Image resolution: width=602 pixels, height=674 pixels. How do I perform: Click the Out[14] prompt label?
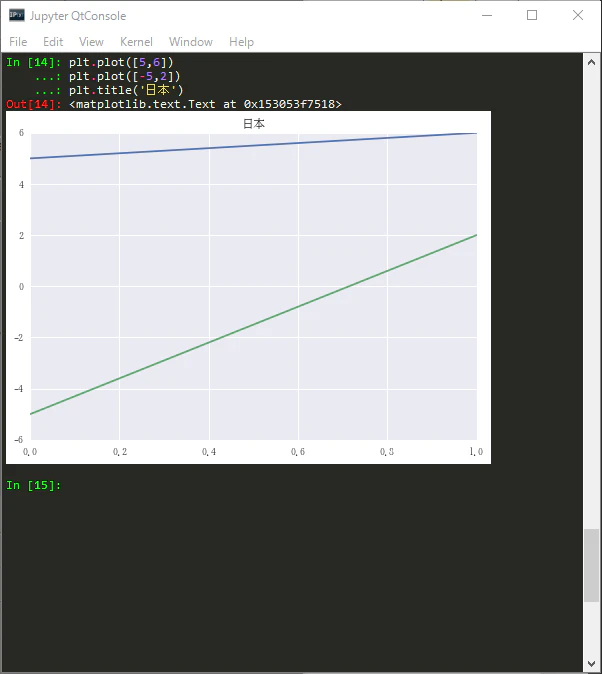(34, 104)
